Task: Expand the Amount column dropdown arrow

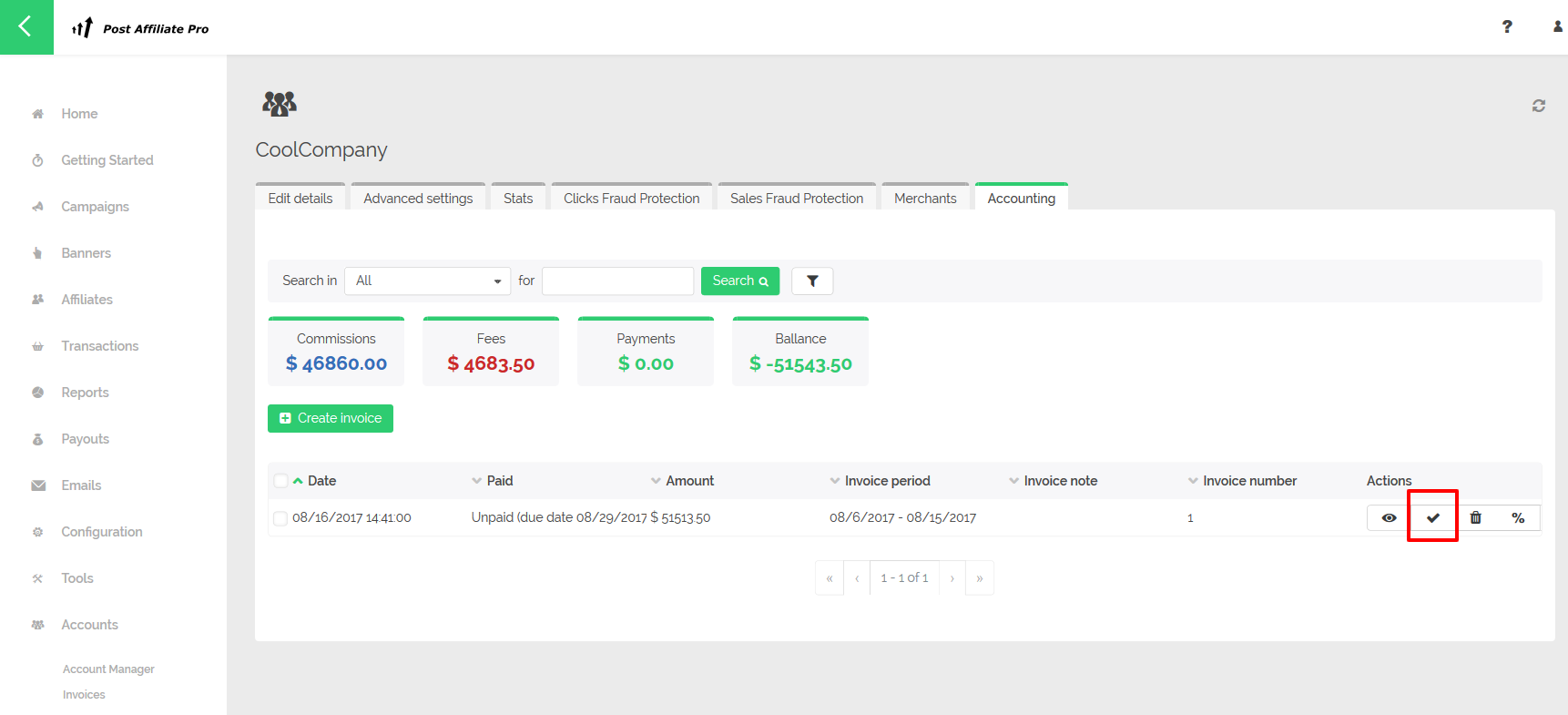Action: coord(656,481)
